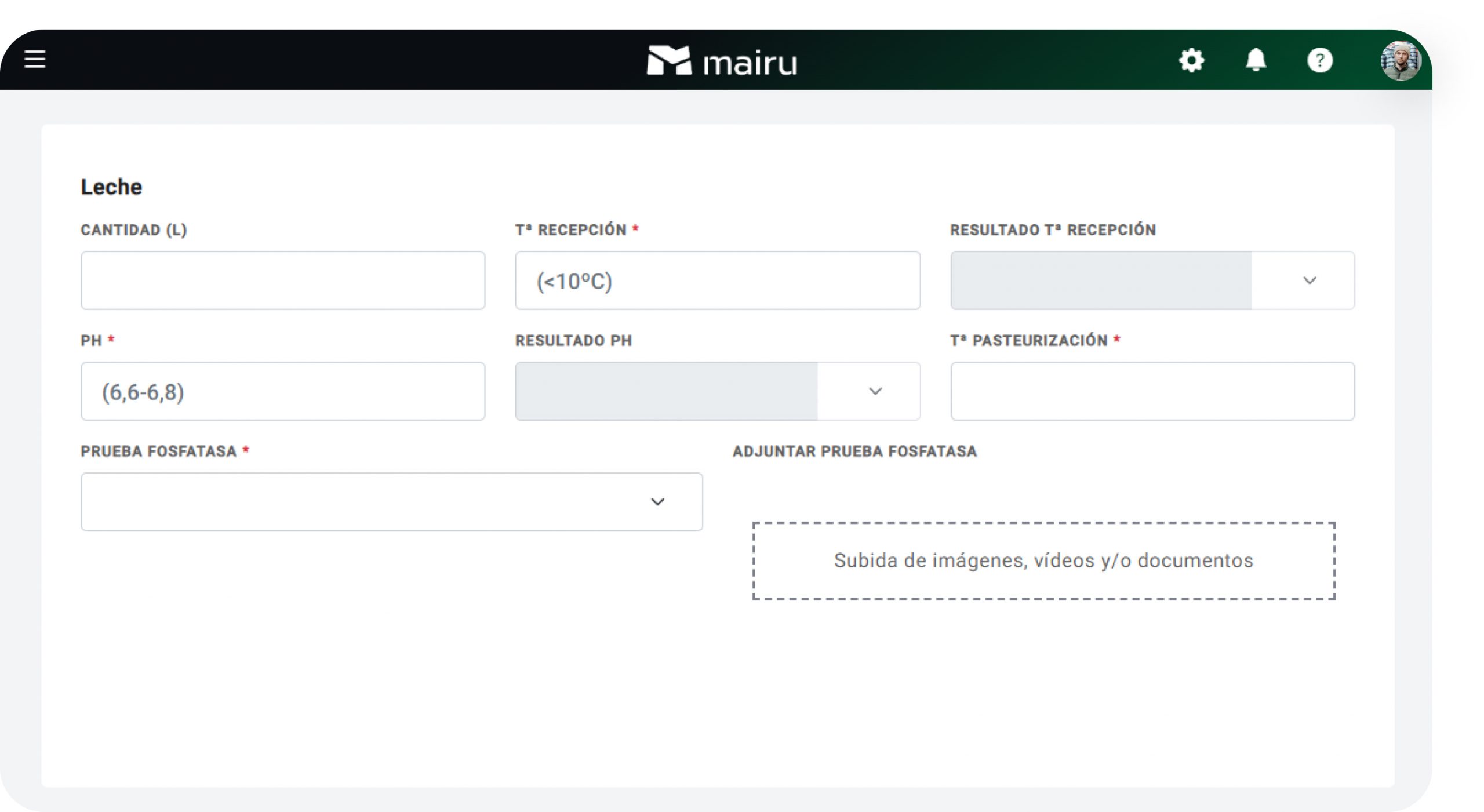Click the Tª Pasteurización label text

(1029, 341)
